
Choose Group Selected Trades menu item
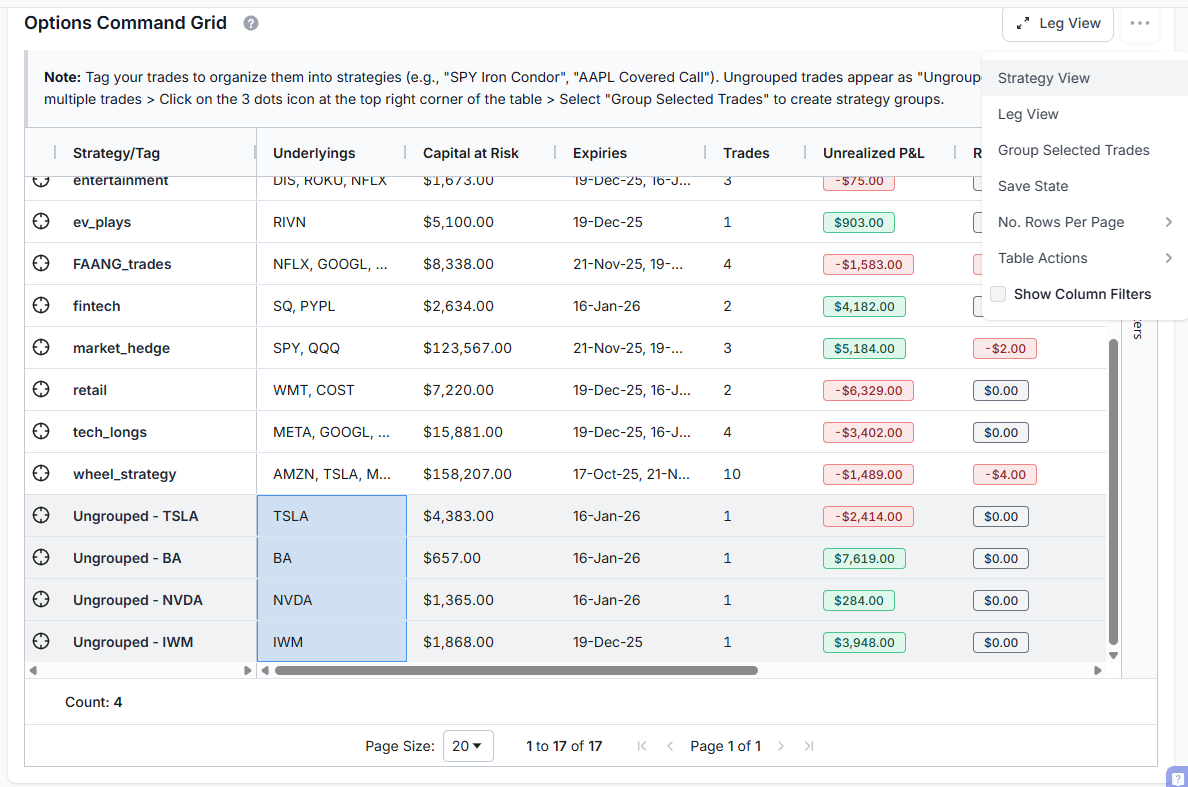click(x=1073, y=150)
